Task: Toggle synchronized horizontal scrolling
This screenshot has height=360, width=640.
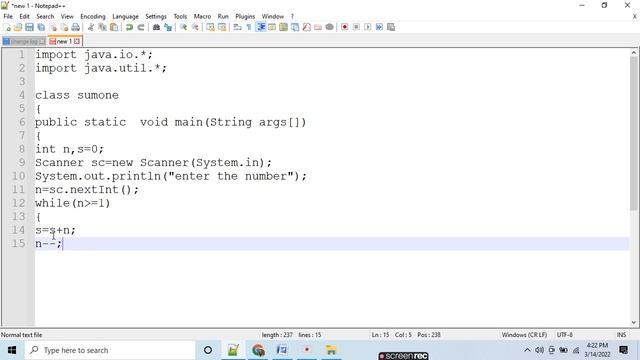Action: pos(222,27)
